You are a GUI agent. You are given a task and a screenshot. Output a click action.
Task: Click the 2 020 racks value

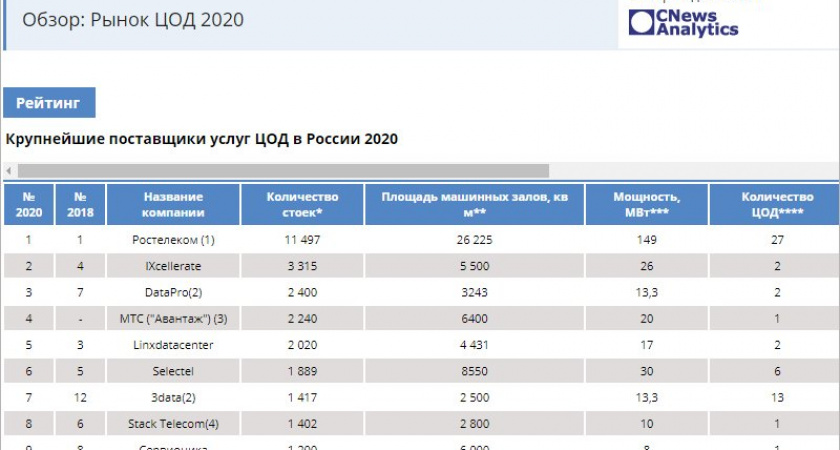tap(303, 345)
